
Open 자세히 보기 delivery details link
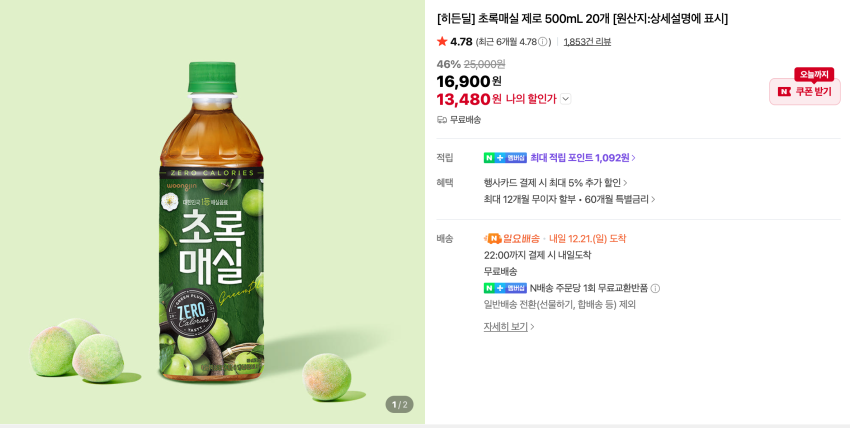[x=509, y=327]
